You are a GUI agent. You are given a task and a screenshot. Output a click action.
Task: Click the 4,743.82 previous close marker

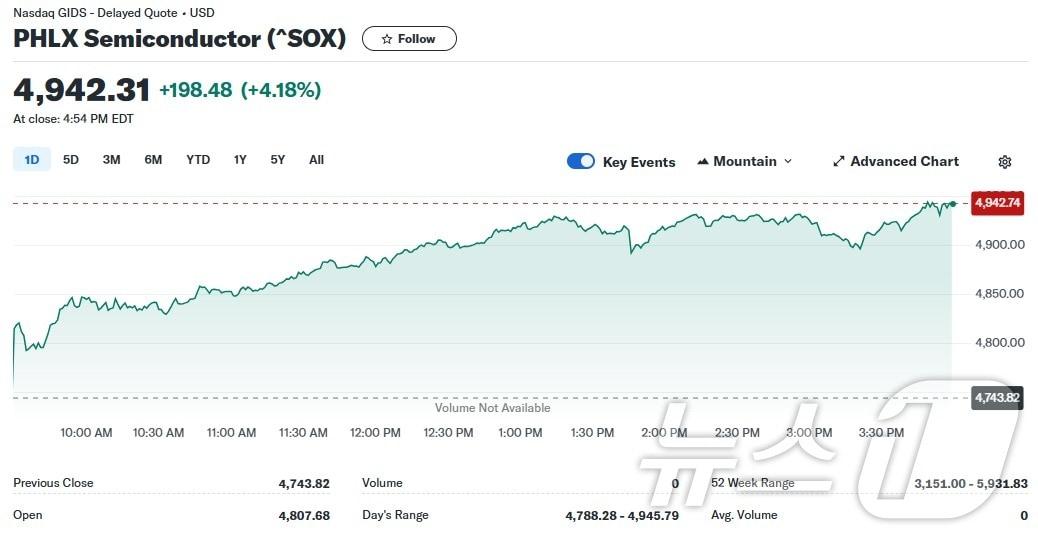pyautogui.click(x=997, y=398)
